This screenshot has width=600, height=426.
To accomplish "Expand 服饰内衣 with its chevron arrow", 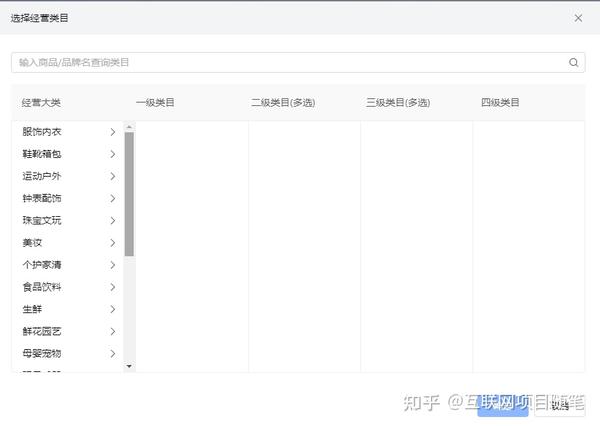I will click(112, 132).
